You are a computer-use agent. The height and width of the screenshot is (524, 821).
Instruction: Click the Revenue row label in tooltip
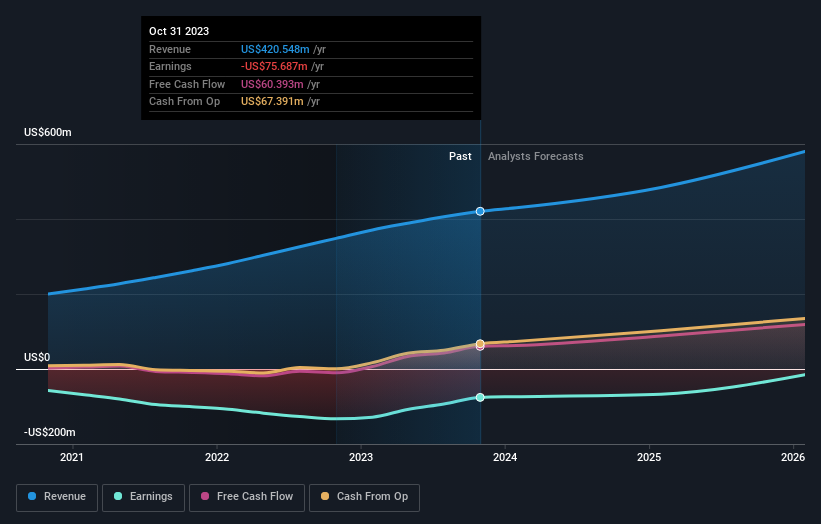pos(170,49)
